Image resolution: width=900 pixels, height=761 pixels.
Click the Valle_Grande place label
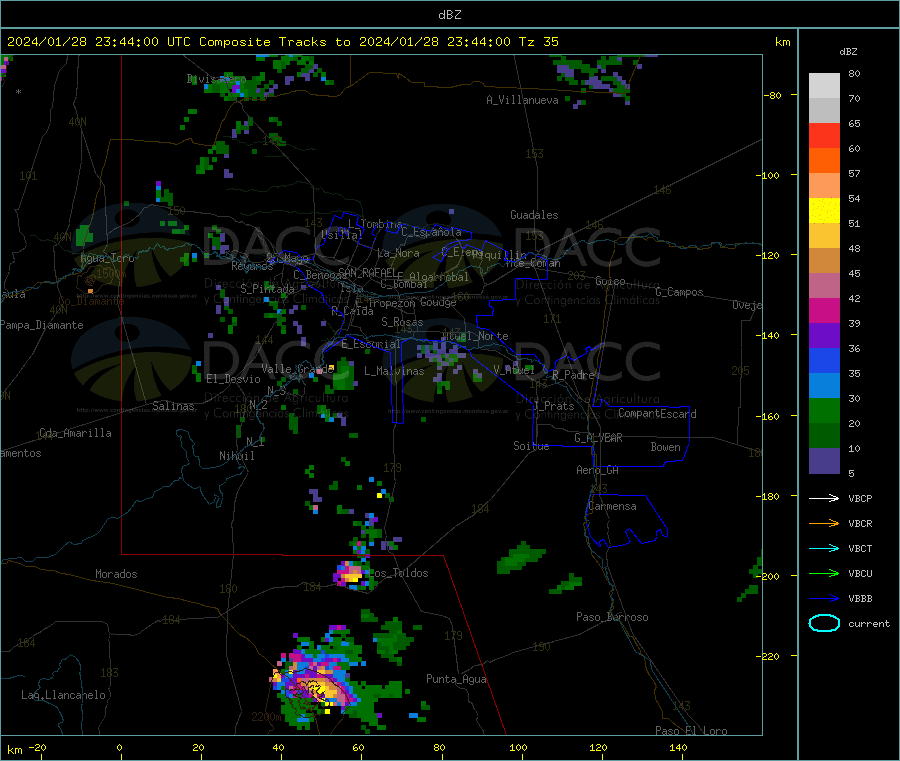[x=297, y=369]
